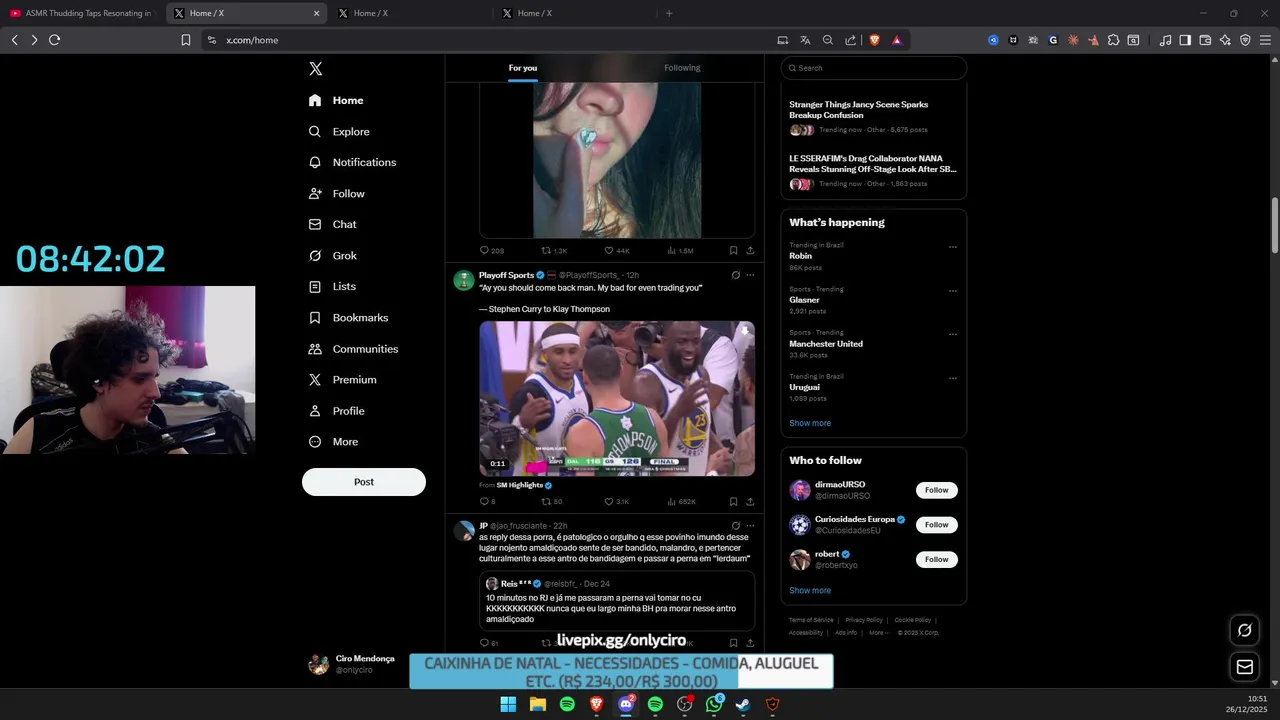
Task: Expand footer More links menu
Action: pyautogui.click(x=878, y=633)
